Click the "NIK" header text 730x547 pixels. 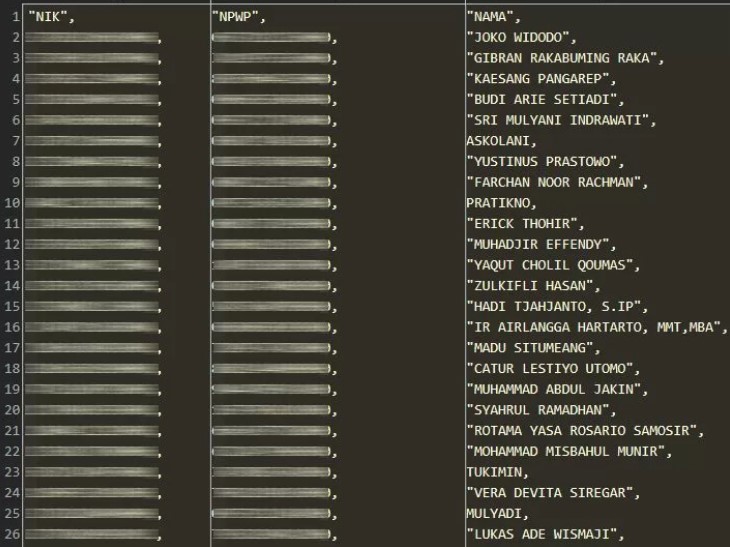point(50,17)
